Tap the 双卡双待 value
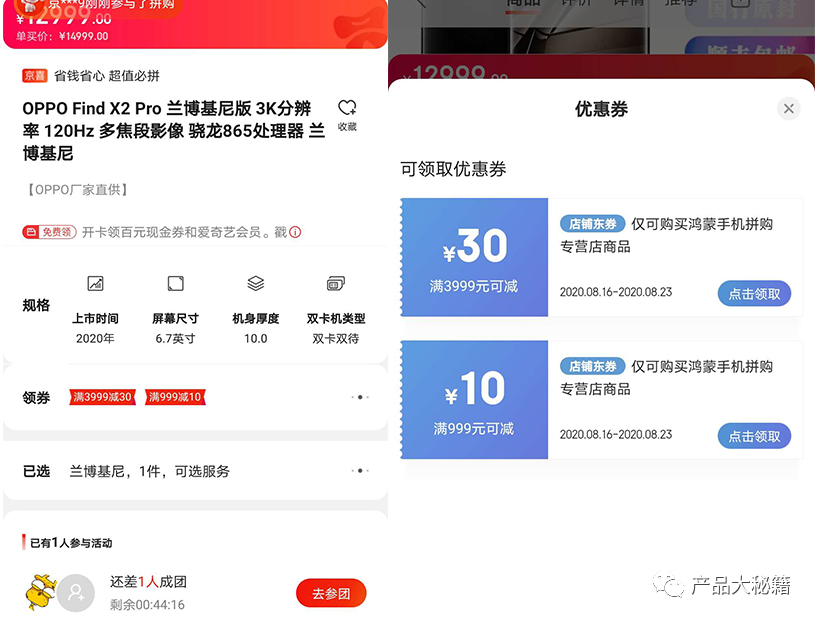817x621 pixels. 336,339
